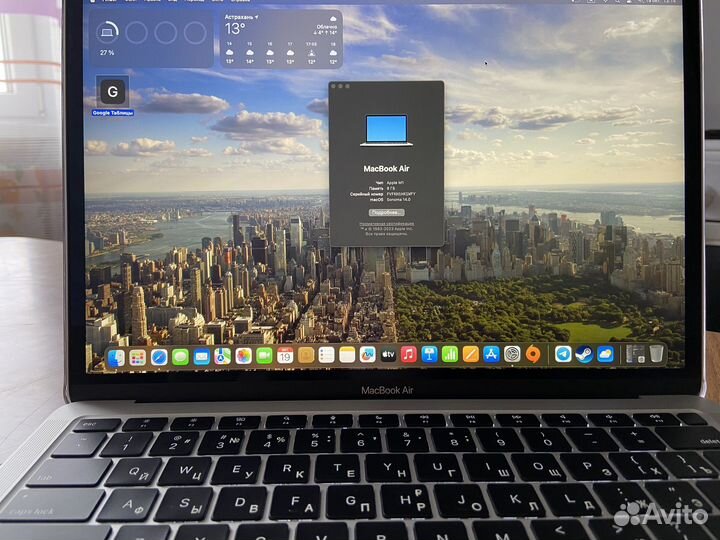Open Telegram from the Dock
Viewport: 720px width, 540px height.
coord(563,354)
